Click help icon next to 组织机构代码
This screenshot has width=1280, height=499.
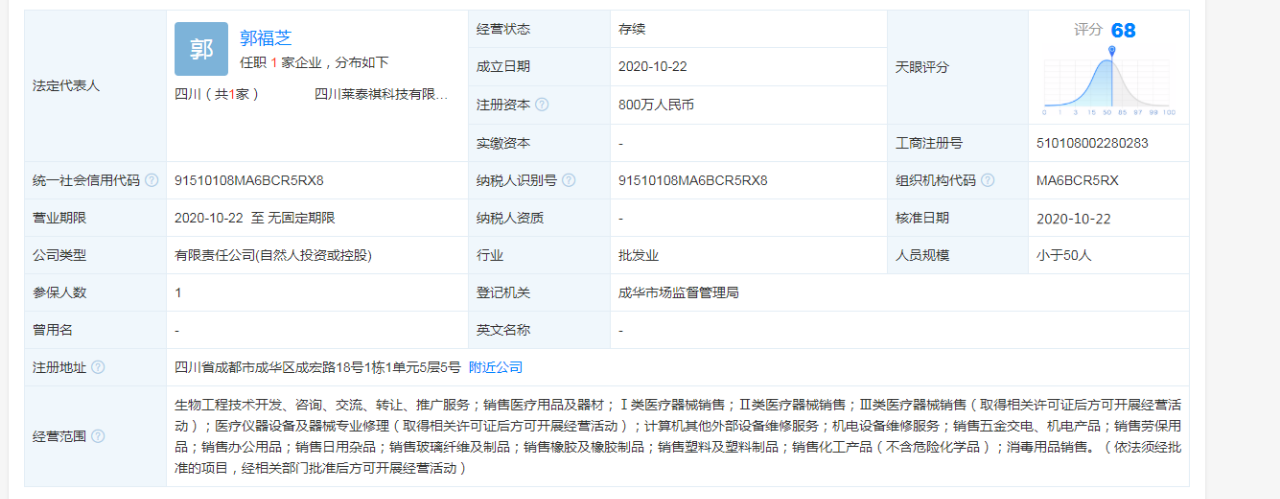point(987,181)
